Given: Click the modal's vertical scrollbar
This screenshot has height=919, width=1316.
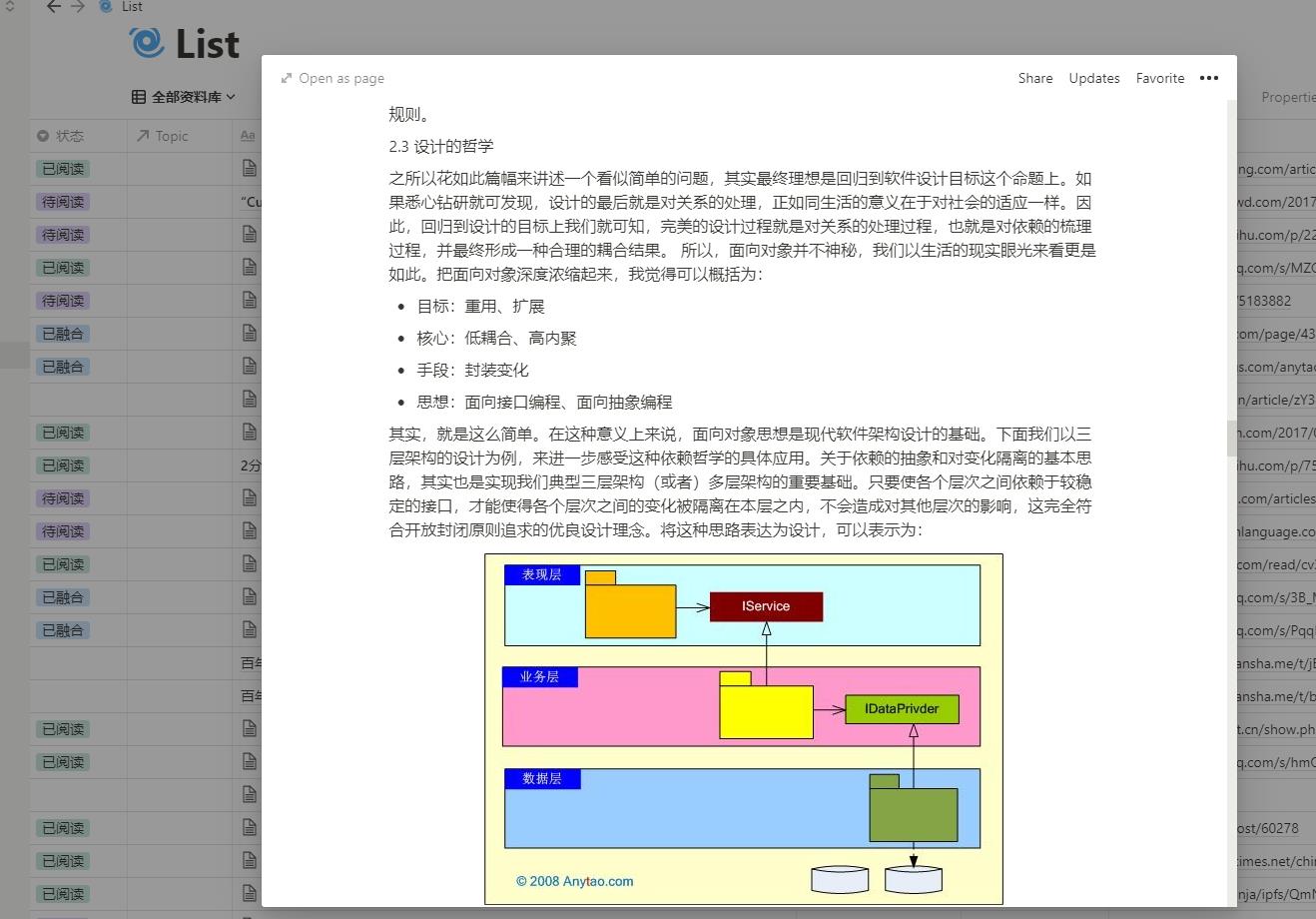Looking at the screenshot, I should click(x=1231, y=440).
